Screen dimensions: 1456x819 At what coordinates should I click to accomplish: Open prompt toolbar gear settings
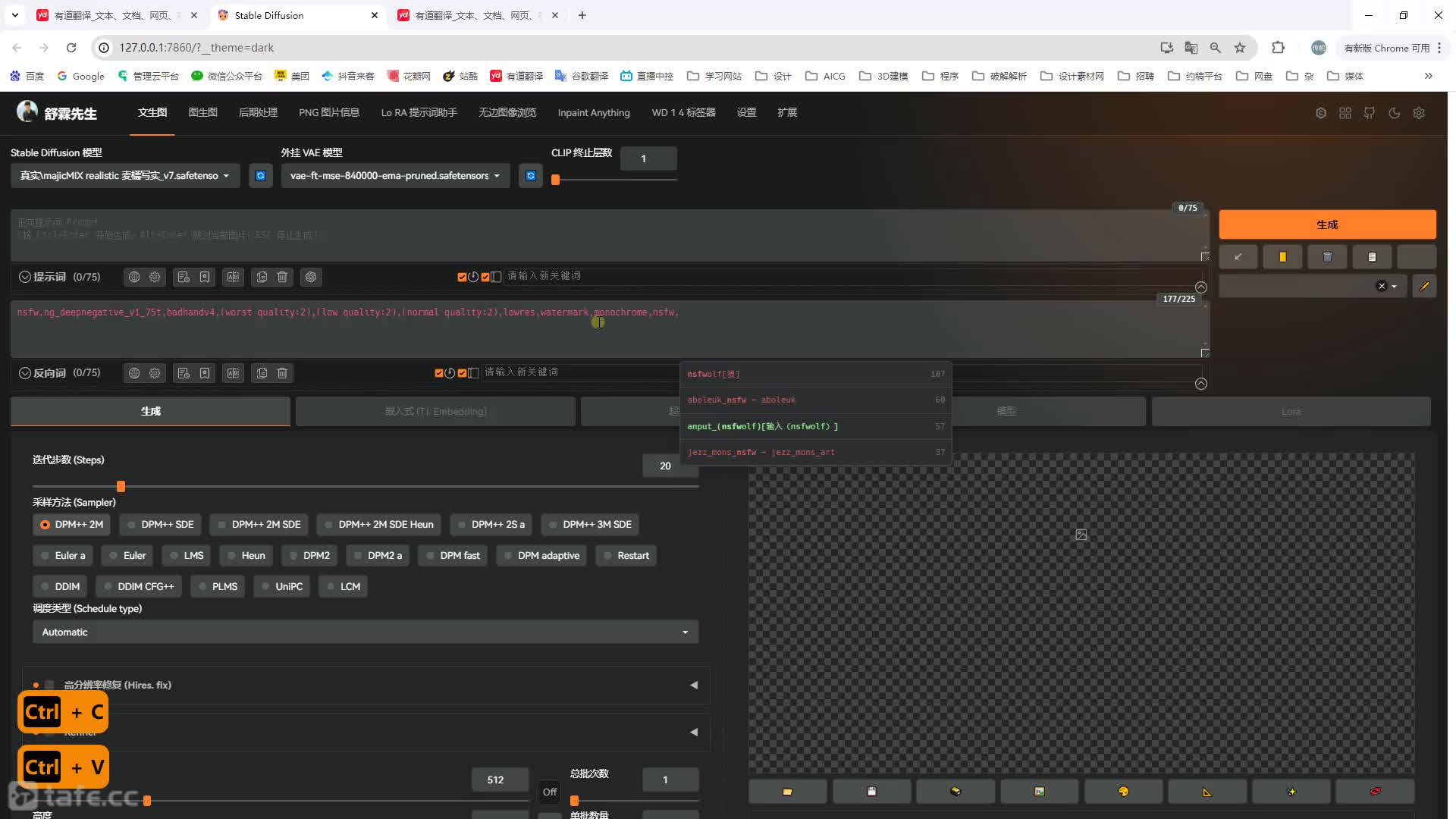(x=155, y=278)
